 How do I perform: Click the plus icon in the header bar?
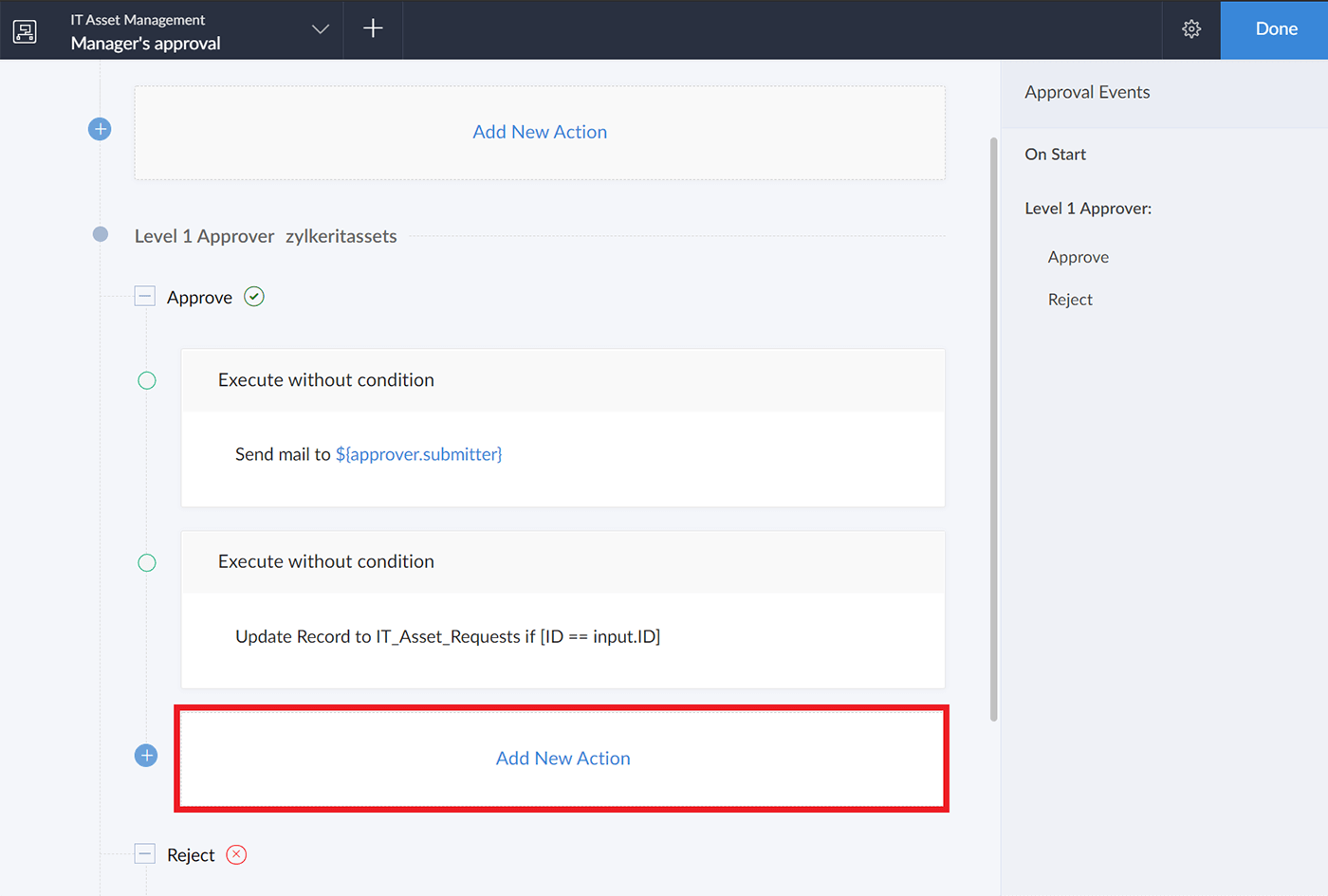pos(372,29)
